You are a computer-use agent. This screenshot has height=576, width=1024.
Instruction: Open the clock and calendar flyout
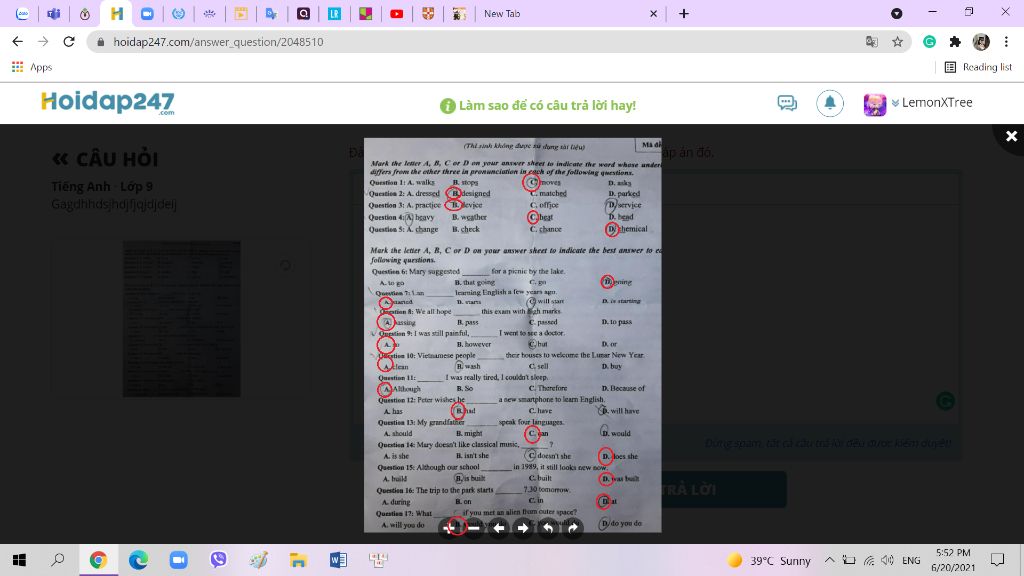coord(953,560)
